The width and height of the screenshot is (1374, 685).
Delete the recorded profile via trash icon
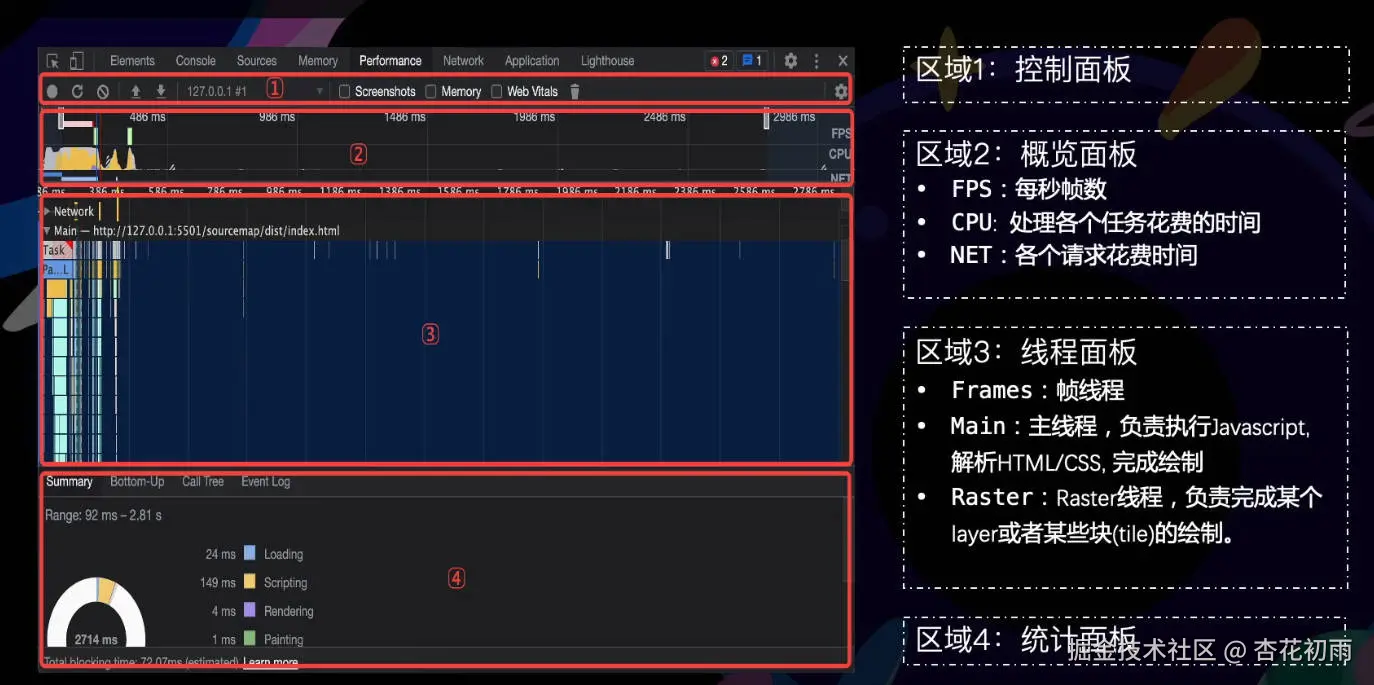pos(574,91)
